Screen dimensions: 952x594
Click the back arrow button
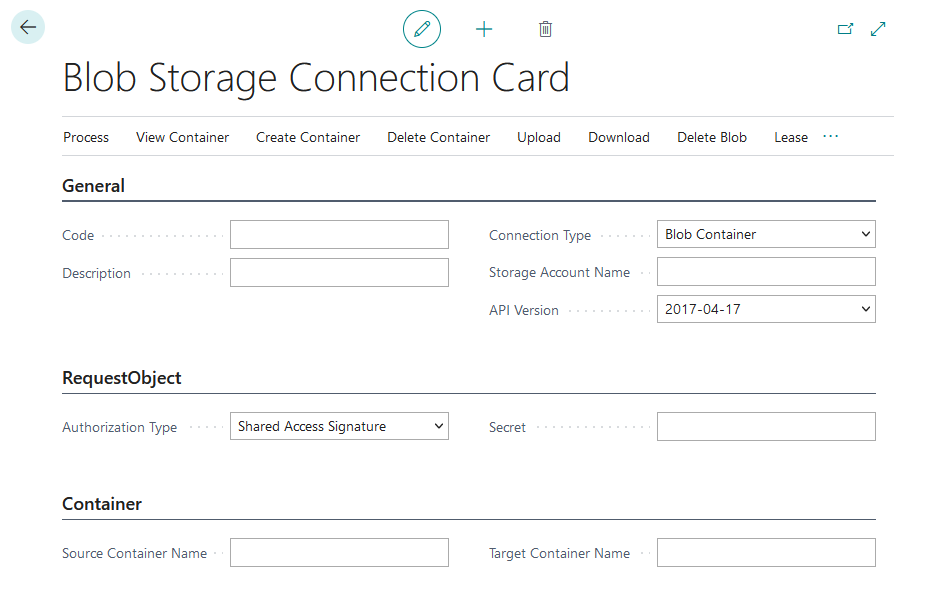[x=28, y=28]
